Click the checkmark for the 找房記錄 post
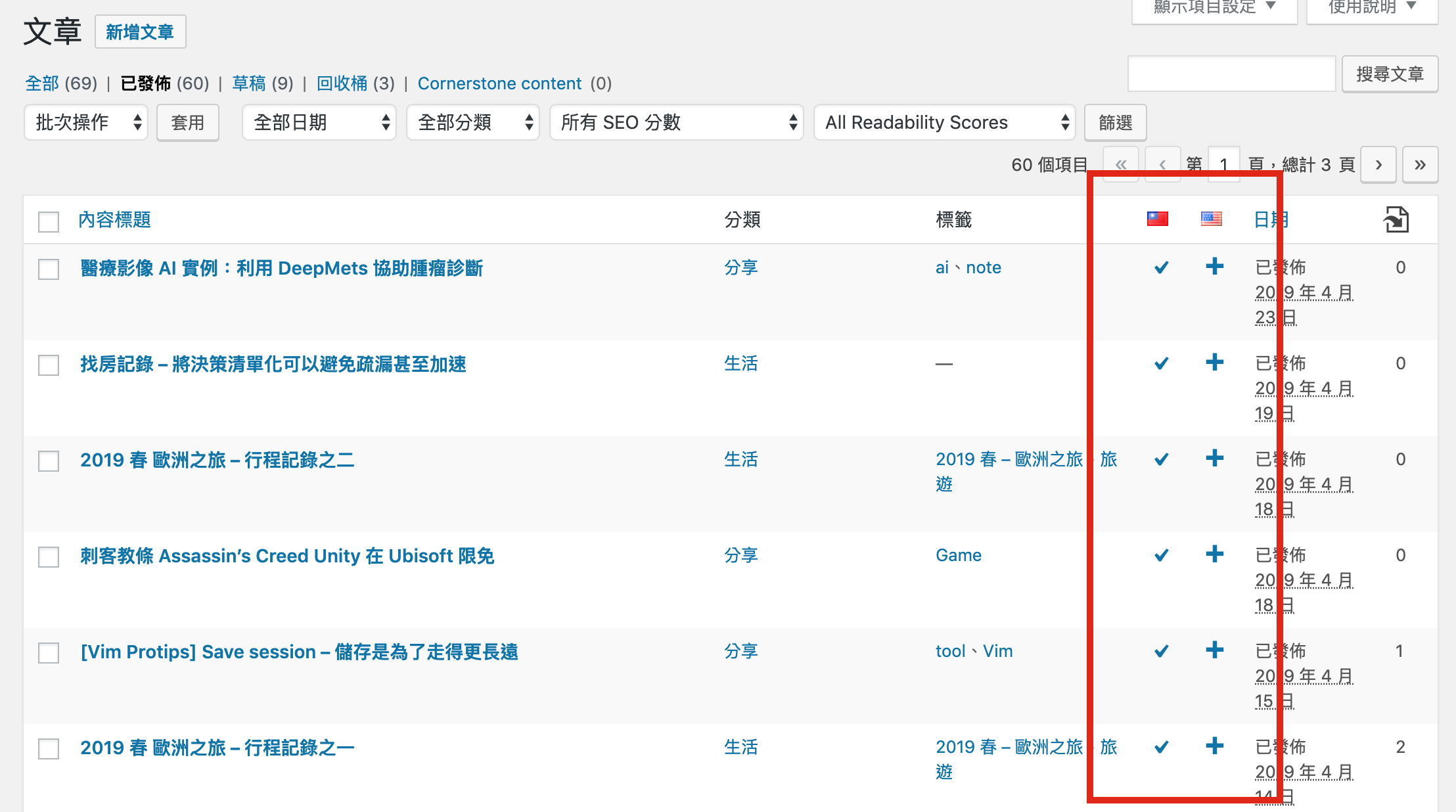 [x=1161, y=363]
